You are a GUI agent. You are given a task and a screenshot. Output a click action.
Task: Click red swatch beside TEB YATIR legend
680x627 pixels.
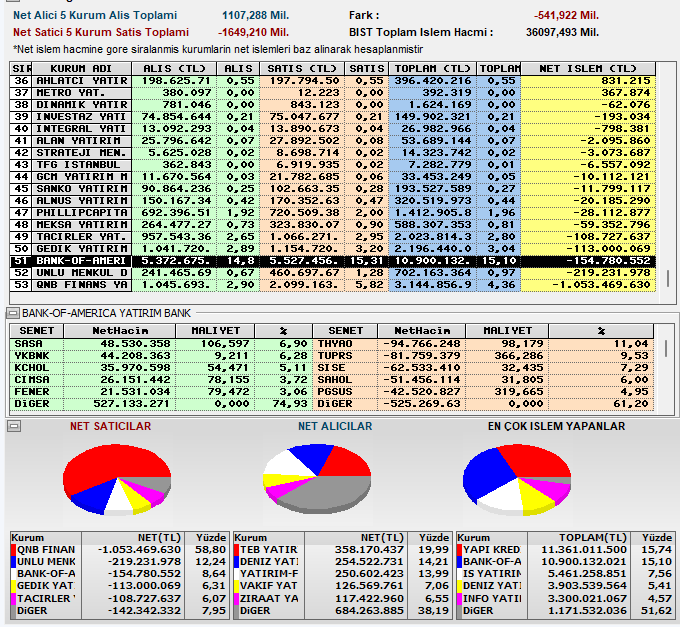pyautogui.click(x=237, y=550)
